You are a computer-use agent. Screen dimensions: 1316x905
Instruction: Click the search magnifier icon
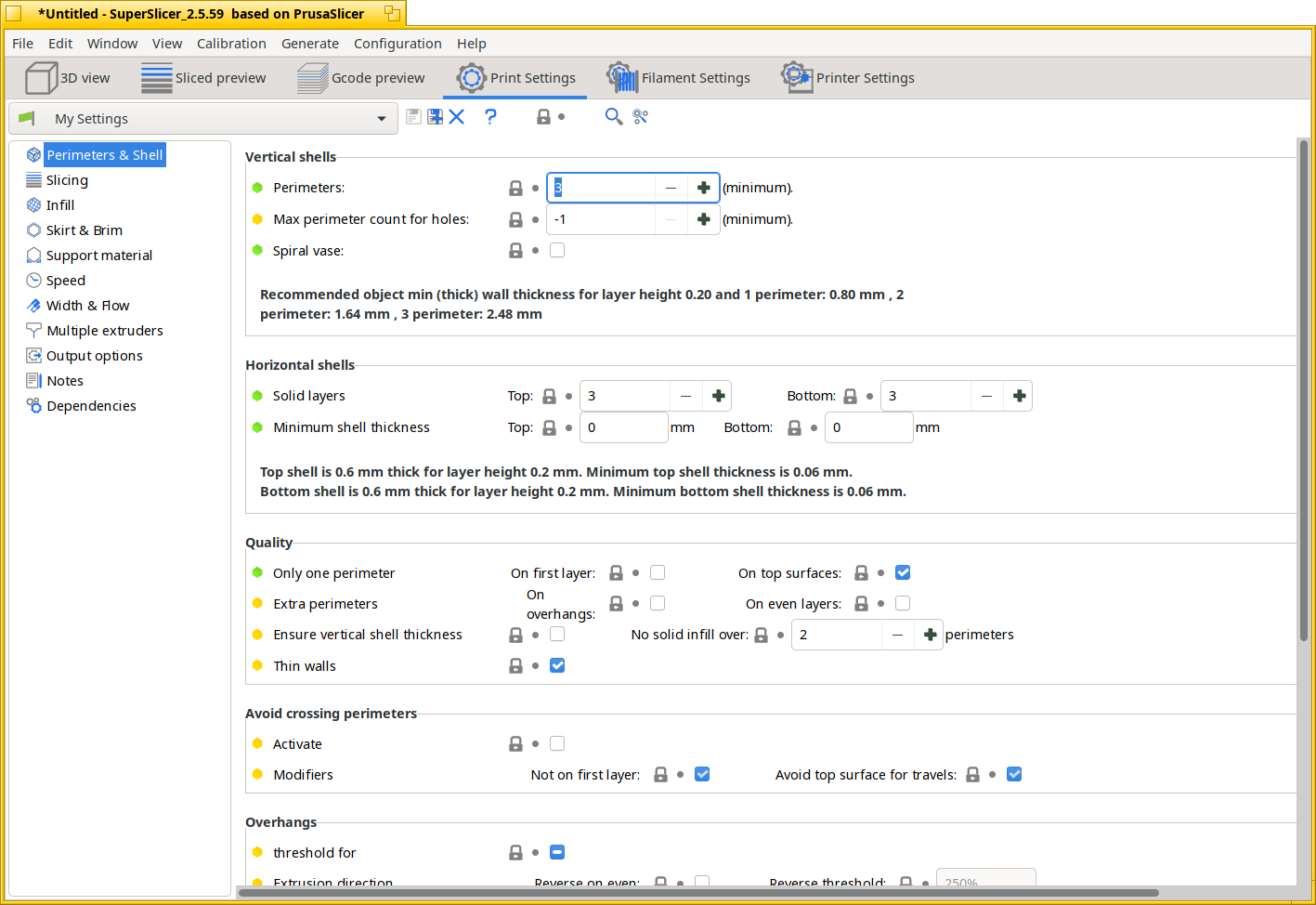pyautogui.click(x=614, y=116)
